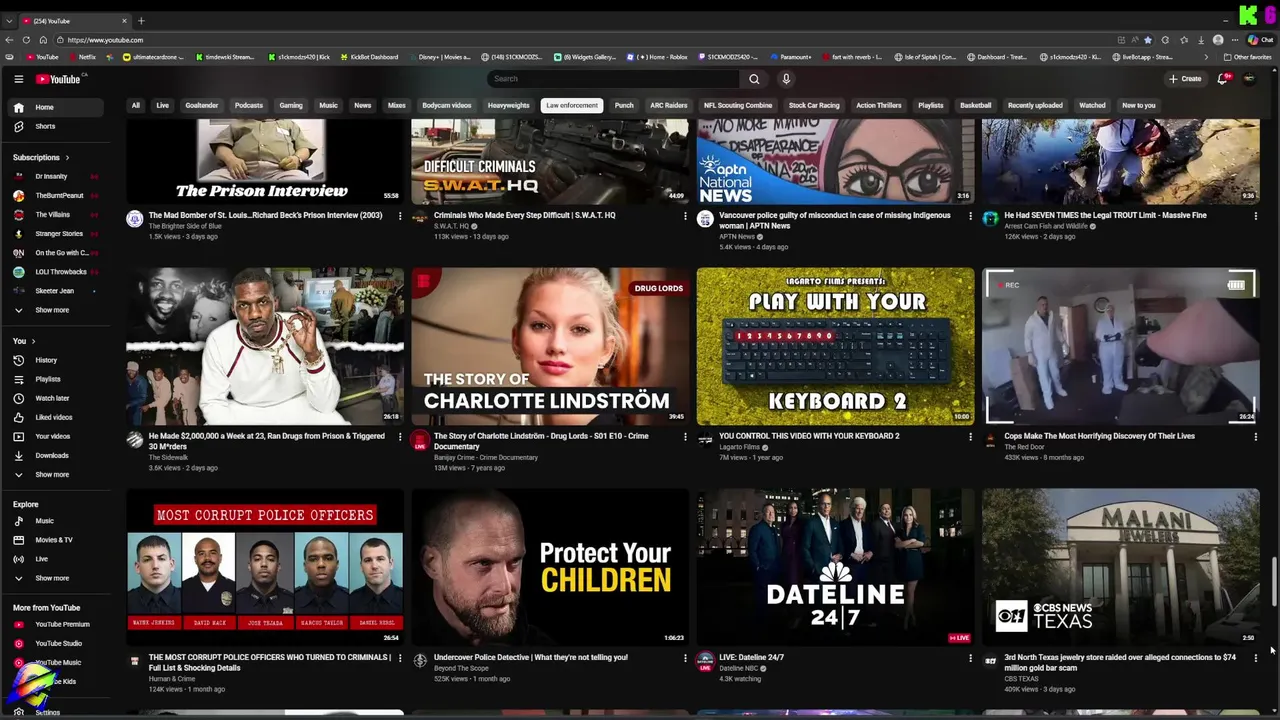The width and height of the screenshot is (1280, 720).
Task: Open options menu for Keyboard 2 video
Action: click(970, 437)
